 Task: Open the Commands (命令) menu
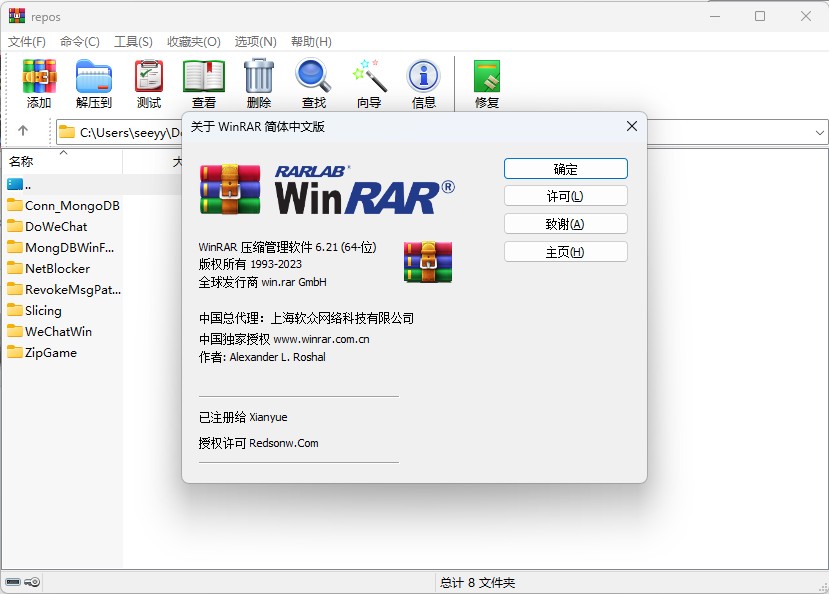tap(79, 41)
